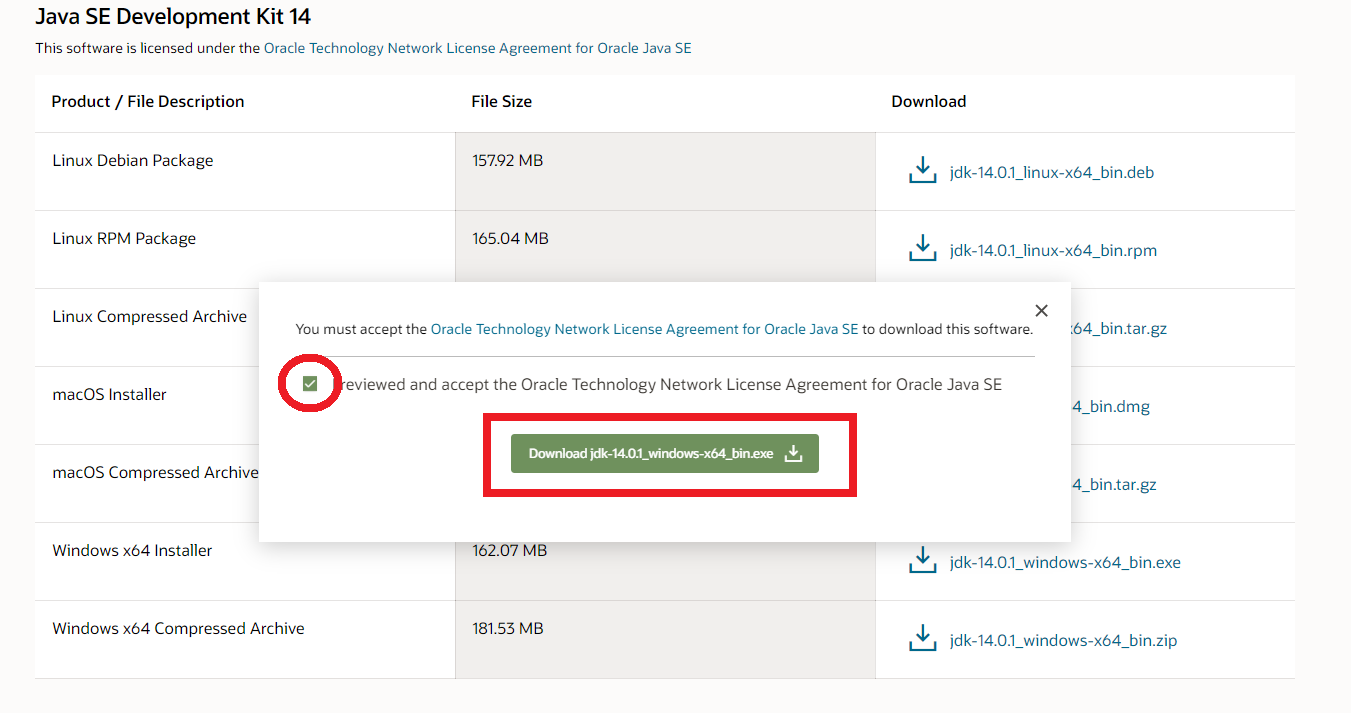Click the 157.92 MB file size
The width and height of the screenshot is (1351, 713).
[x=508, y=160]
